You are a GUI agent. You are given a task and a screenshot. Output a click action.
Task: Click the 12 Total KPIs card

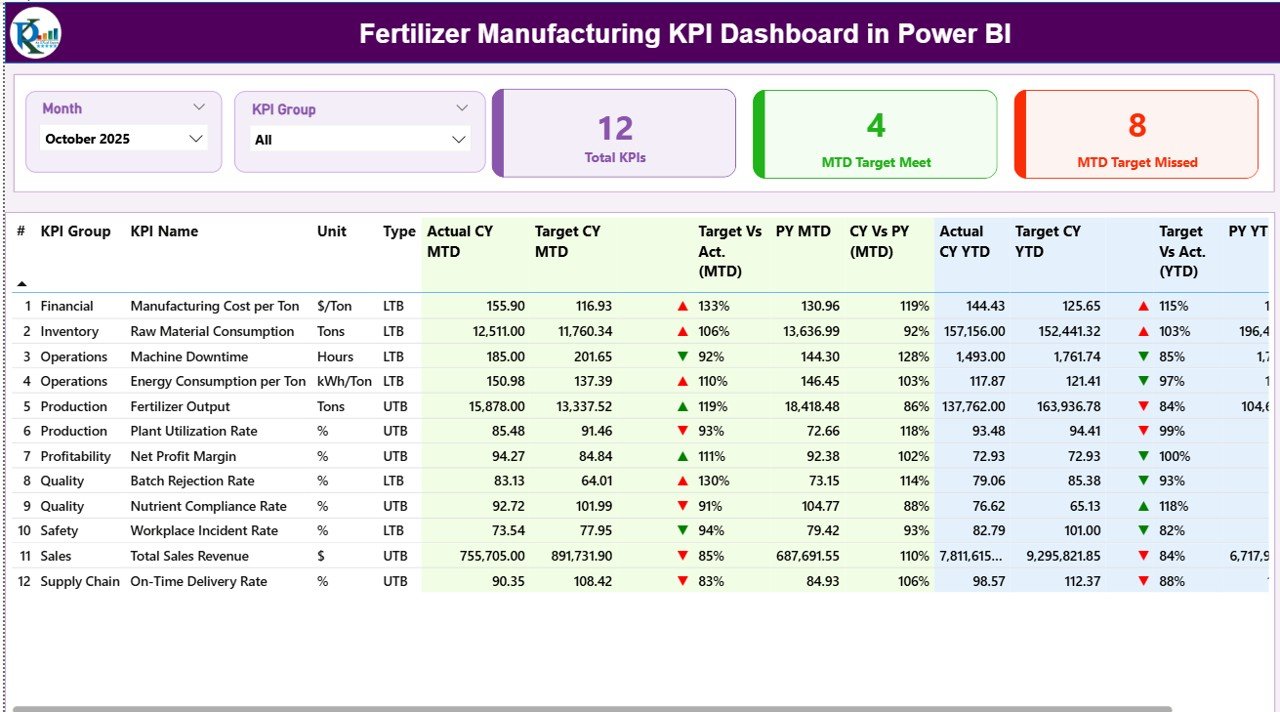613,133
